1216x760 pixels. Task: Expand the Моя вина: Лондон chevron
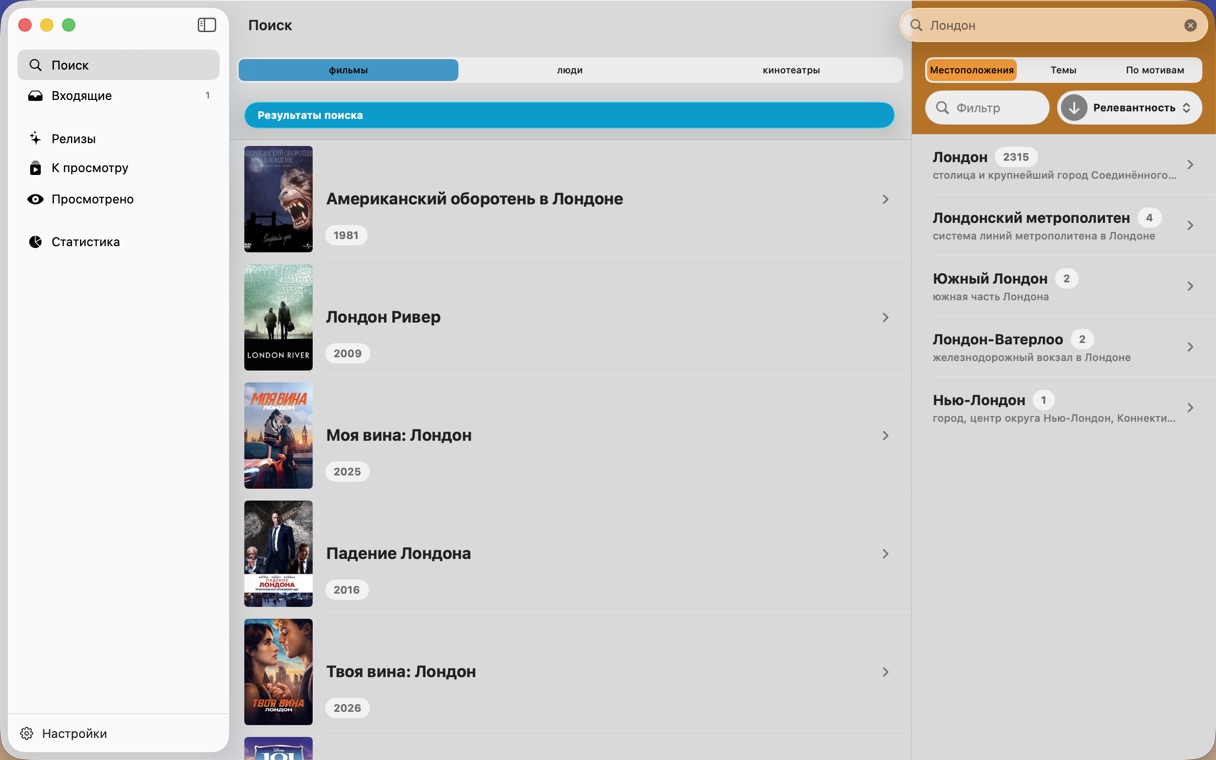(885, 435)
